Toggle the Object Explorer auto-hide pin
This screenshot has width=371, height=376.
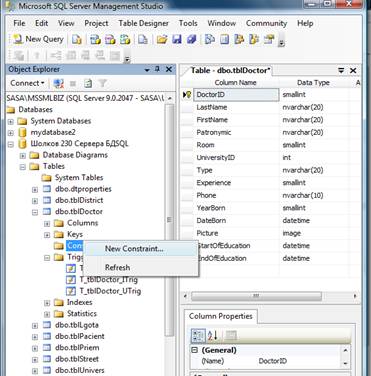tap(157, 69)
